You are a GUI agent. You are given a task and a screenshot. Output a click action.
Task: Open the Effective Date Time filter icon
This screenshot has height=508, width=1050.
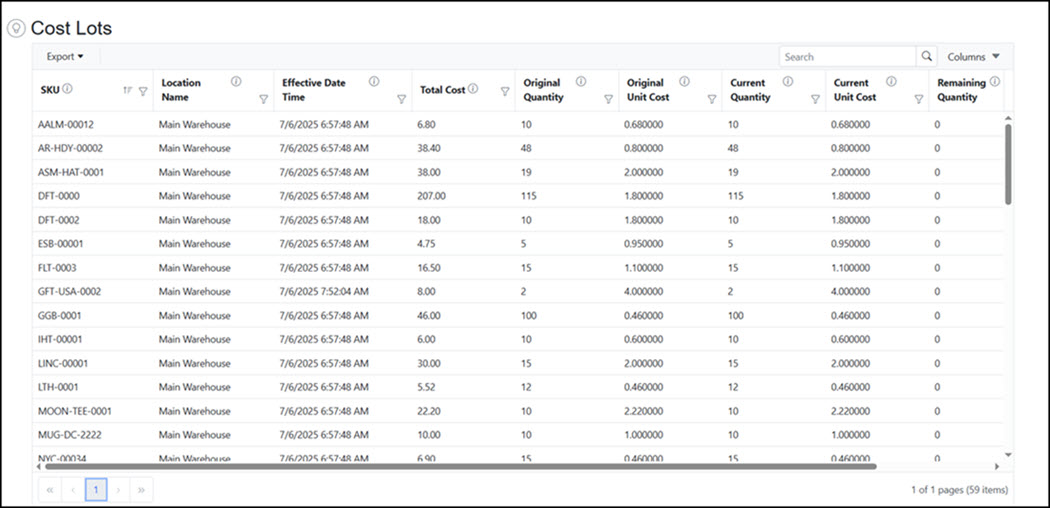tap(401, 99)
